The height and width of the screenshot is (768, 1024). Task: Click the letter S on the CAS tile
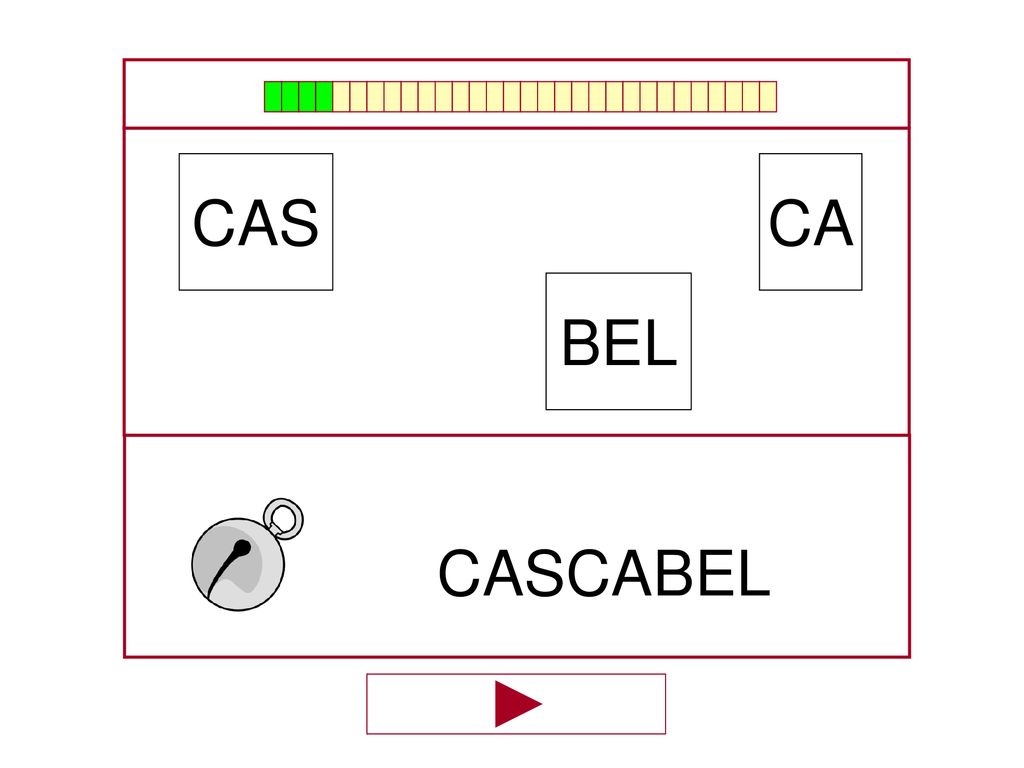[x=297, y=223]
